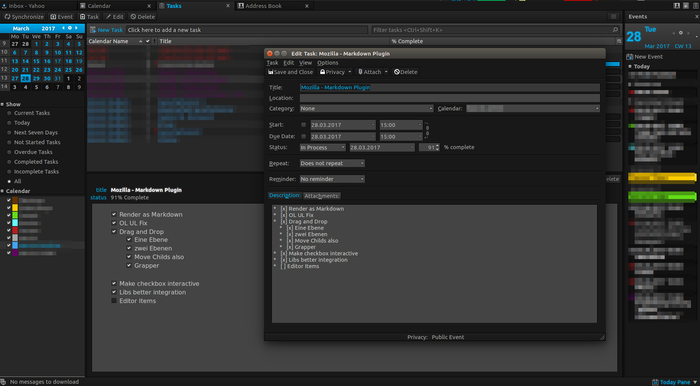Screen dimensions: 700x386
Task: Open the Privacy dropdown arrow
Action: click(350, 72)
